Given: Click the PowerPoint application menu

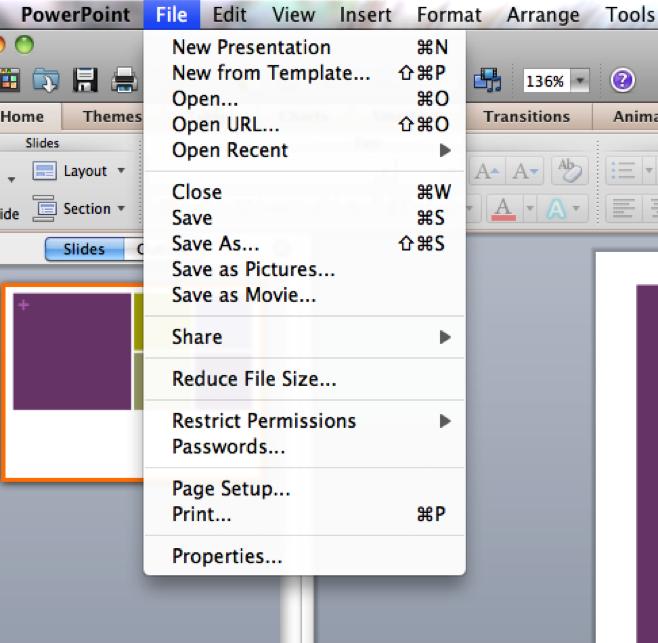Looking at the screenshot, I should (76, 15).
